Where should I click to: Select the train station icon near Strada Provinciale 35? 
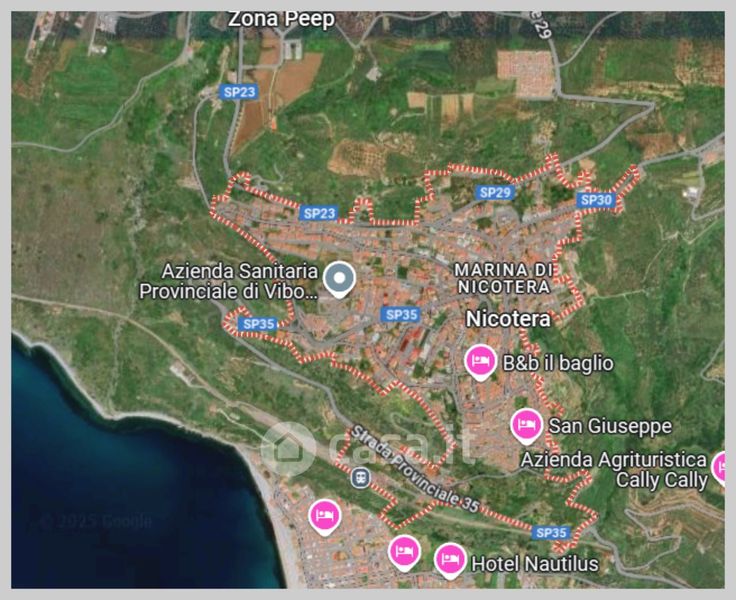tap(360, 478)
